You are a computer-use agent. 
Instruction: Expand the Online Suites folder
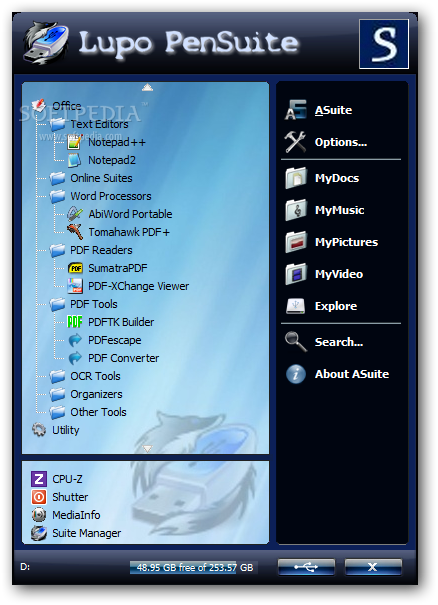[x=57, y=178]
